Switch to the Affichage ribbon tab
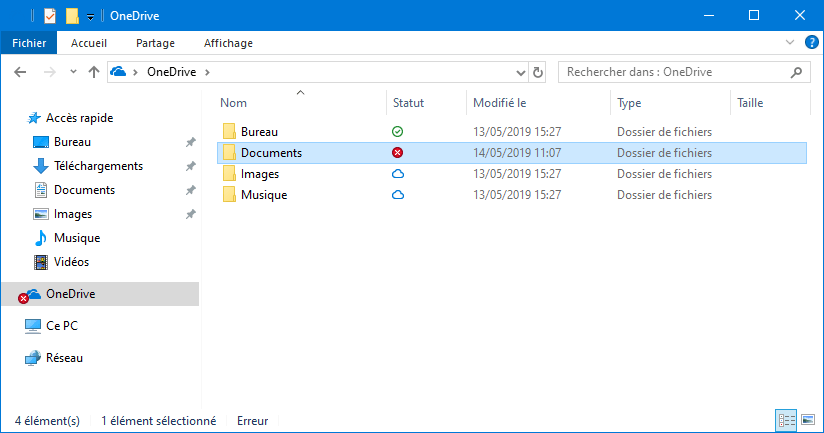The width and height of the screenshot is (824, 433). [228, 43]
